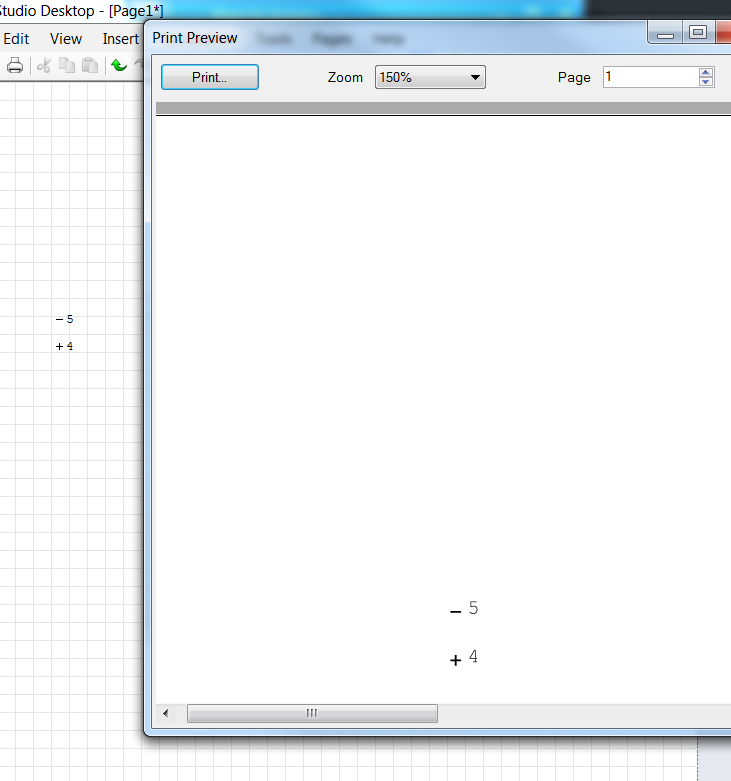Click inside the Page number field

tap(650, 77)
